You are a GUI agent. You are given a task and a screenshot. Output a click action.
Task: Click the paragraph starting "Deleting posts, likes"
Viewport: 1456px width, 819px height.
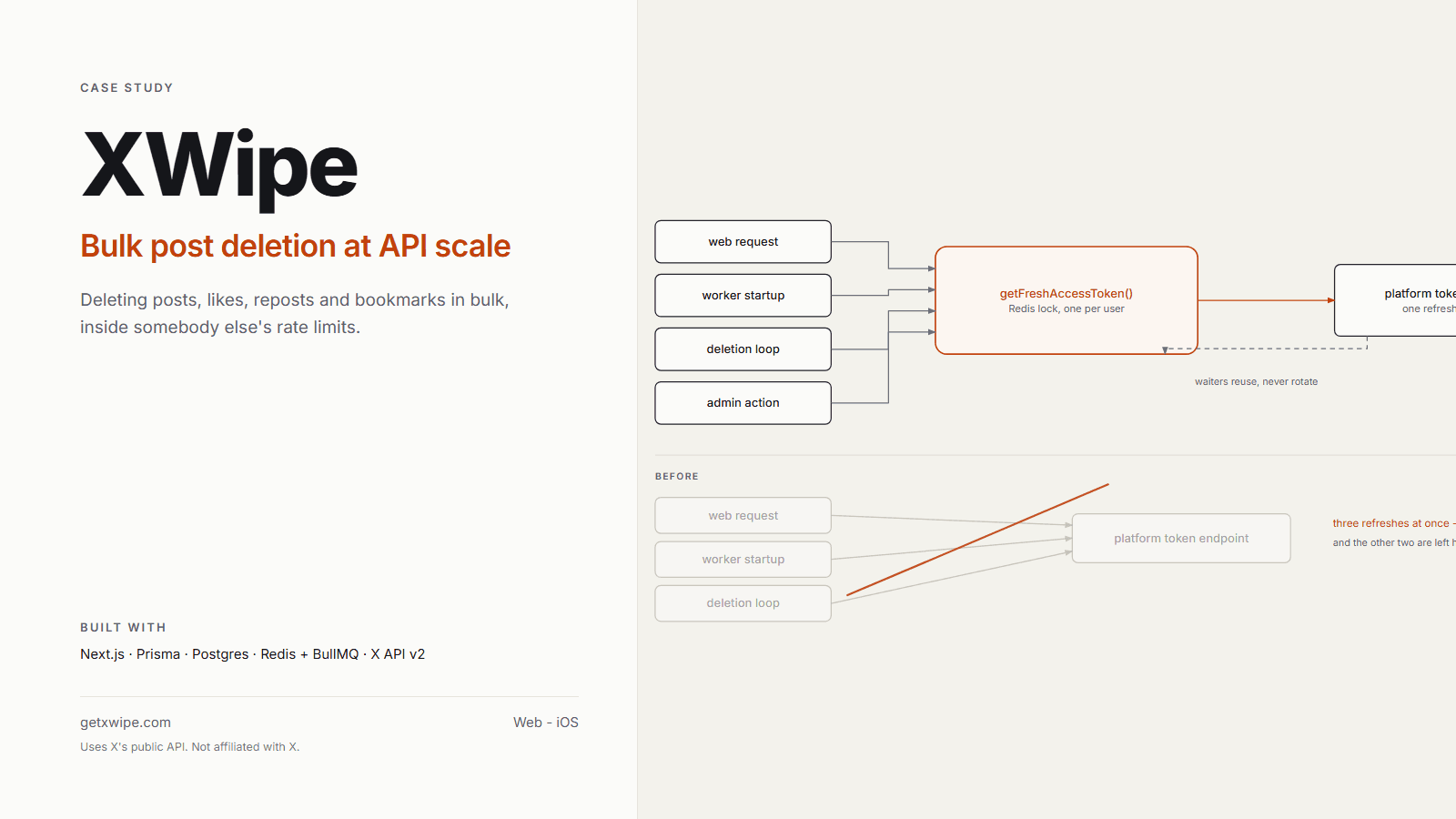(295, 313)
